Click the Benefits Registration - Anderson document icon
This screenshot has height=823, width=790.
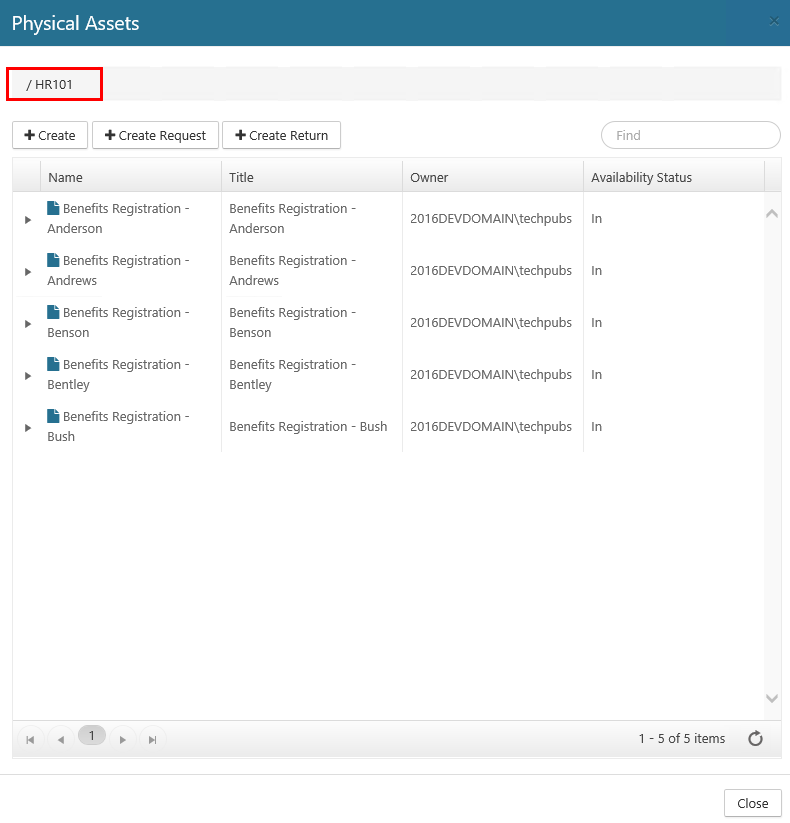click(54, 208)
